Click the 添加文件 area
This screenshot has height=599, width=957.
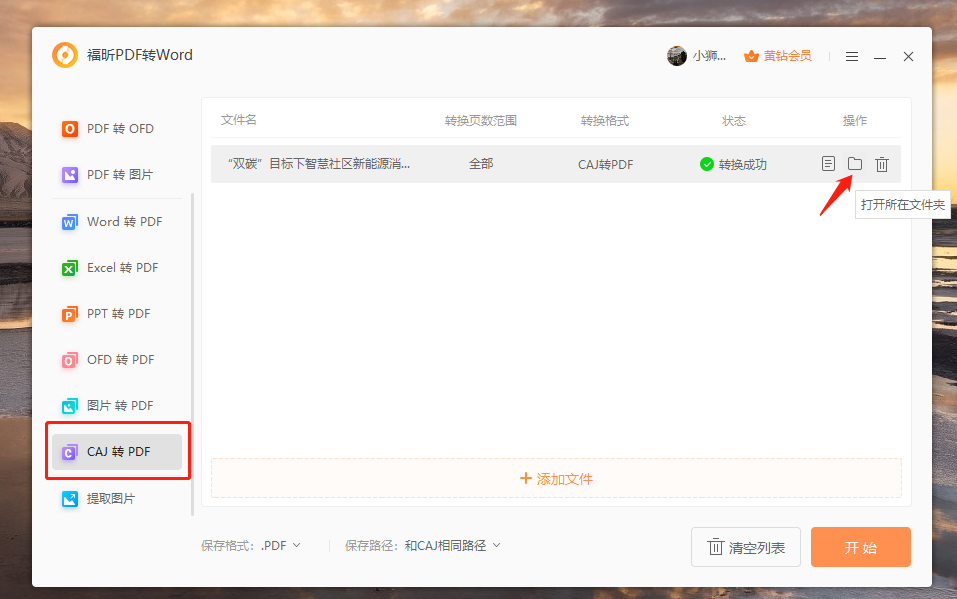tap(556, 479)
